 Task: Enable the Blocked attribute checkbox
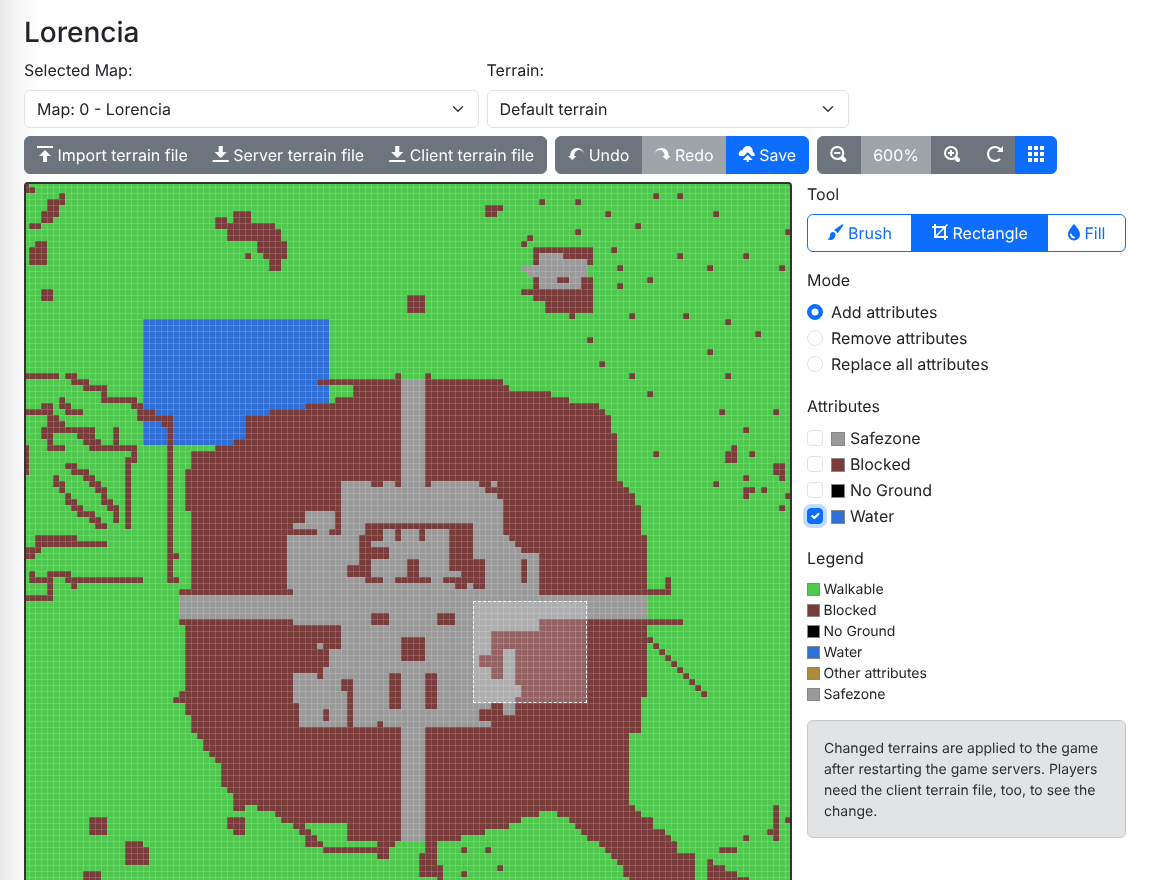815,464
